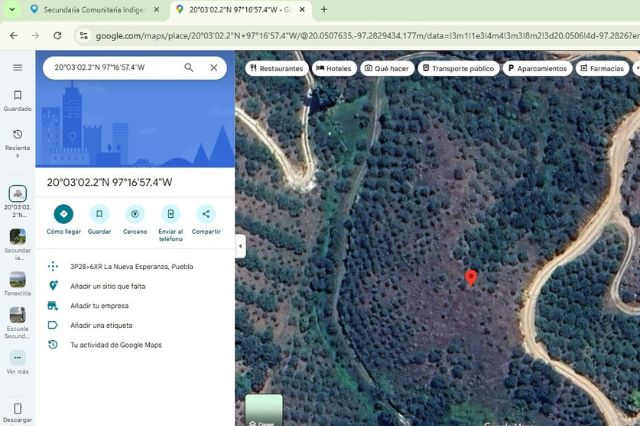Filter by Restaurantes chip
The height and width of the screenshot is (426, 640).
pyautogui.click(x=277, y=69)
